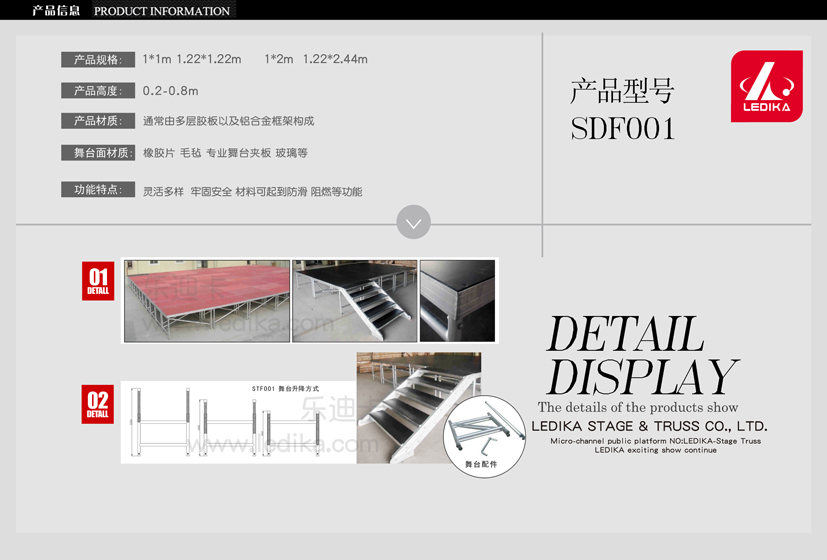Open the black stage with stairs photo

[x=354, y=301]
